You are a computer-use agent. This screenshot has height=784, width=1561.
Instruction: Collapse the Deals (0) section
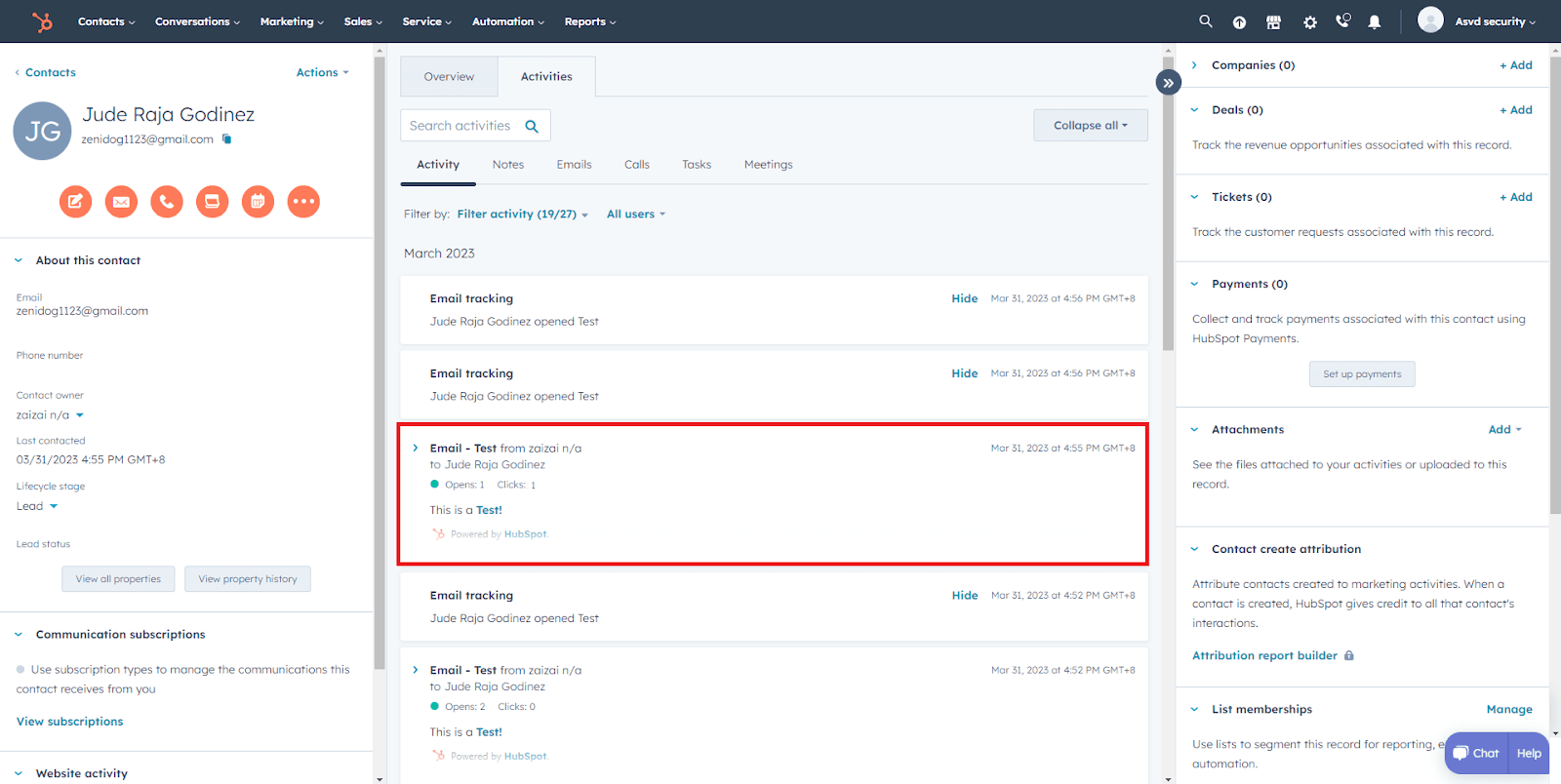pyautogui.click(x=1194, y=110)
